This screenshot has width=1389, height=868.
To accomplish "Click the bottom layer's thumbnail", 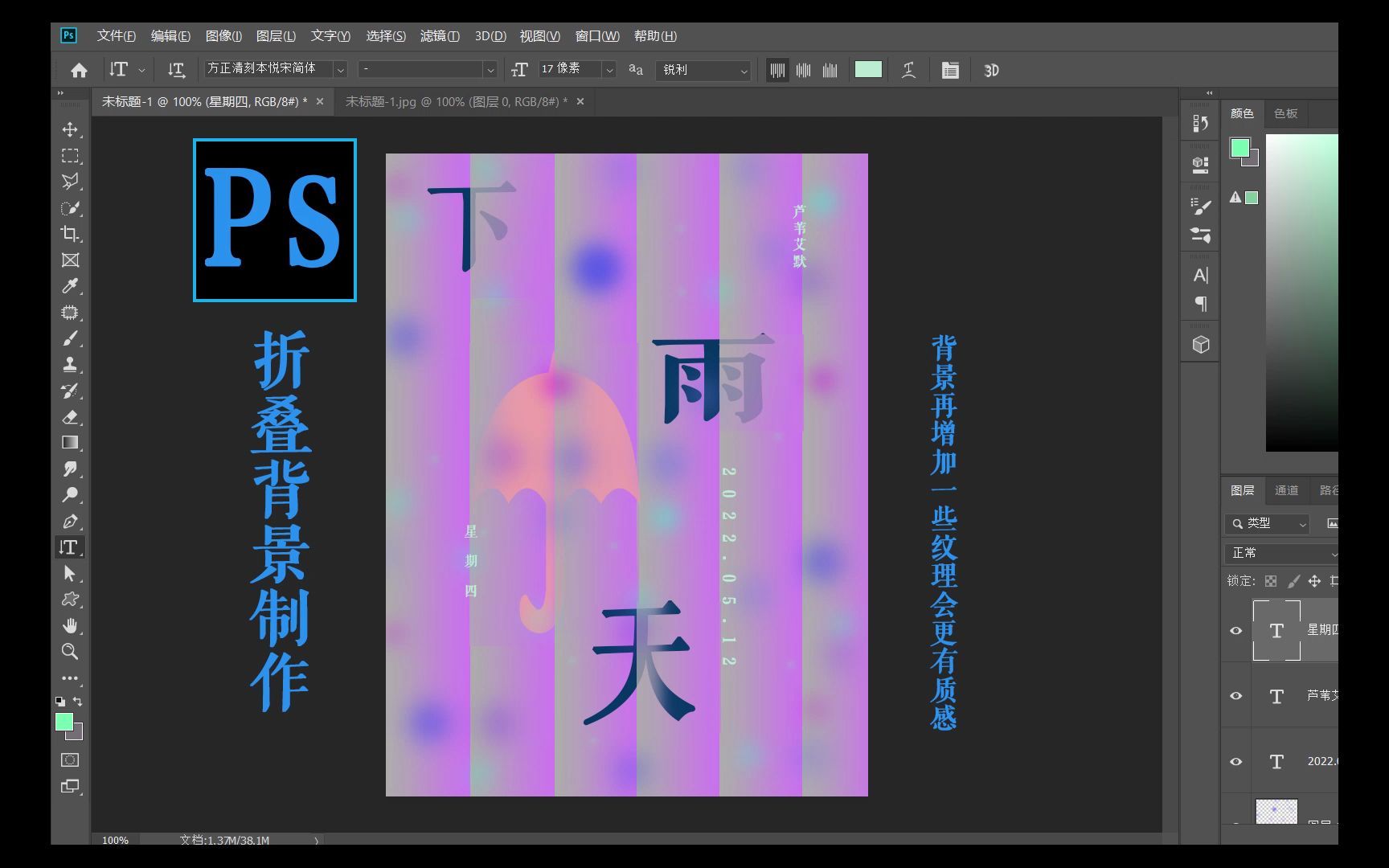I will pyautogui.click(x=1276, y=812).
